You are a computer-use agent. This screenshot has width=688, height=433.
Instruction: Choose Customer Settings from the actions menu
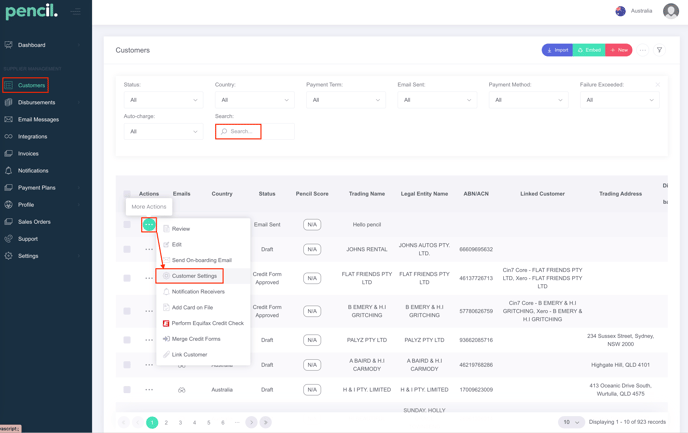point(194,276)
